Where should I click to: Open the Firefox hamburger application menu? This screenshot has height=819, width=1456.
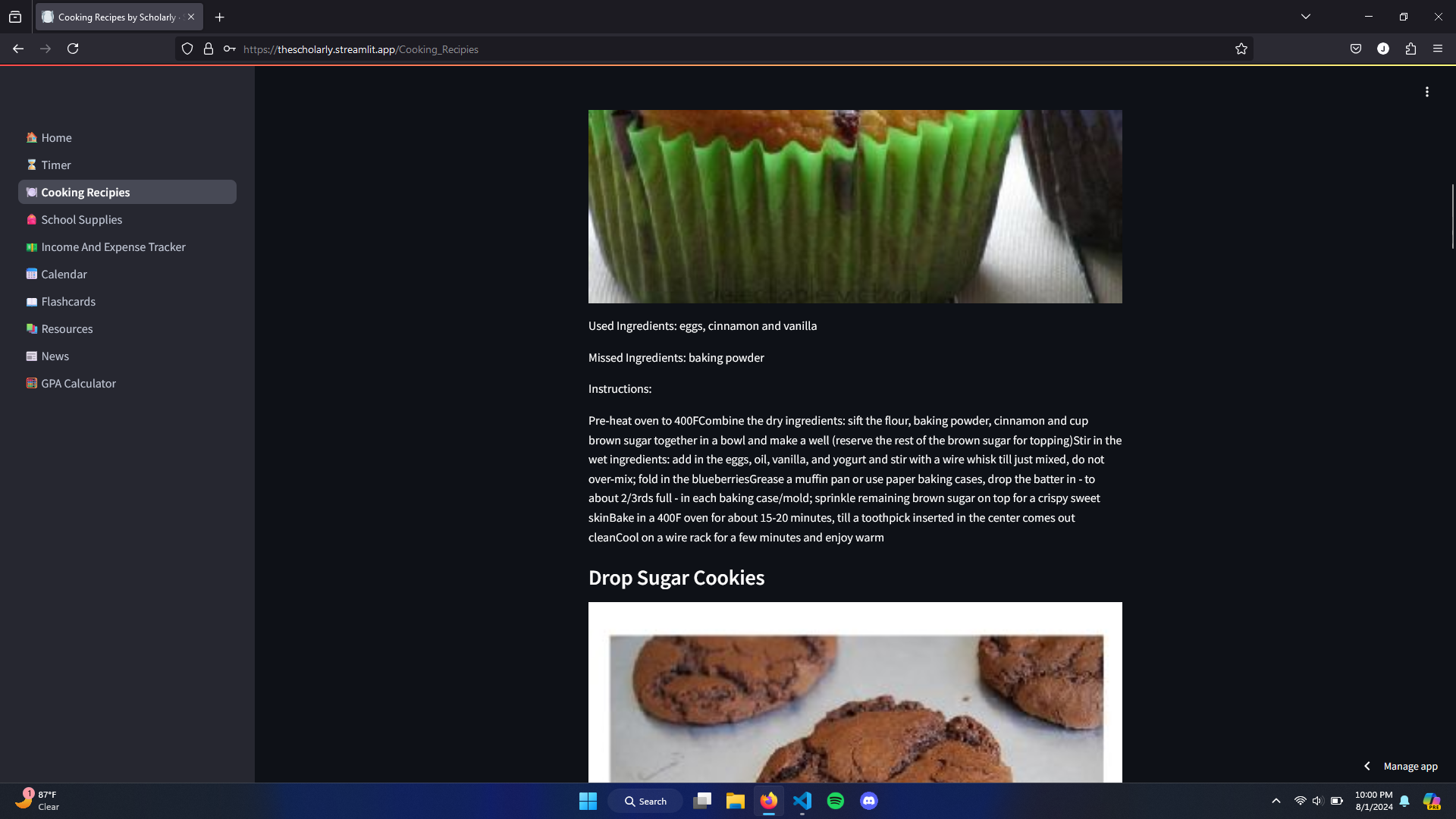pos(1438,49)
